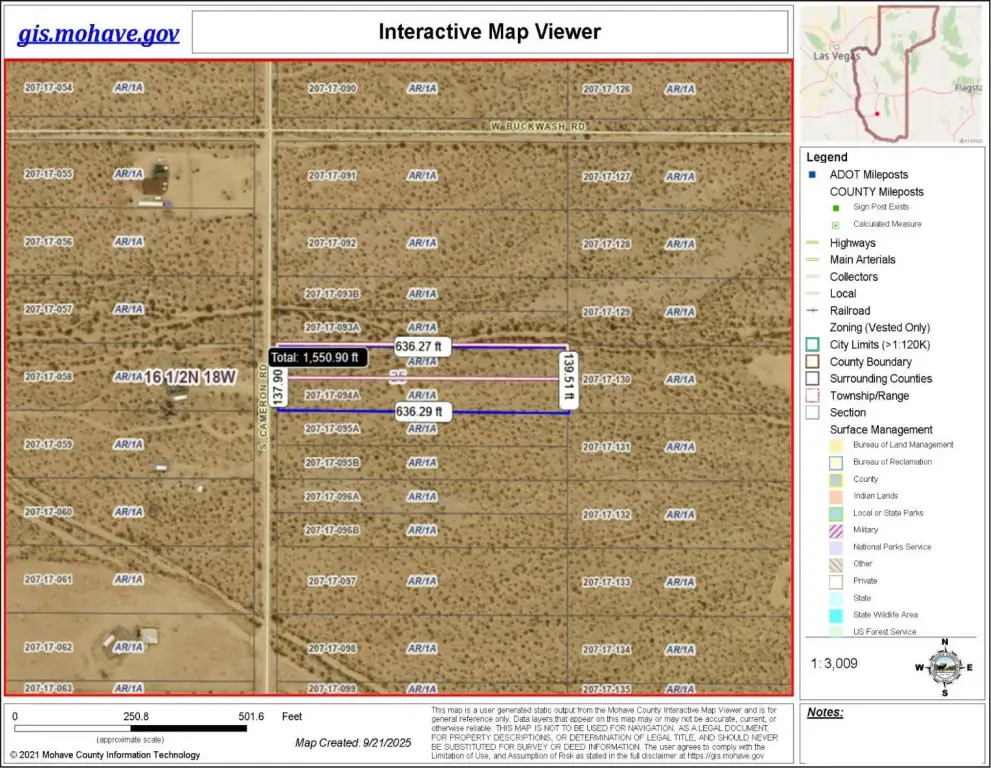Click the Calculated Measure legend symbol
991x768 pixels.
click(x=835, y=225)
